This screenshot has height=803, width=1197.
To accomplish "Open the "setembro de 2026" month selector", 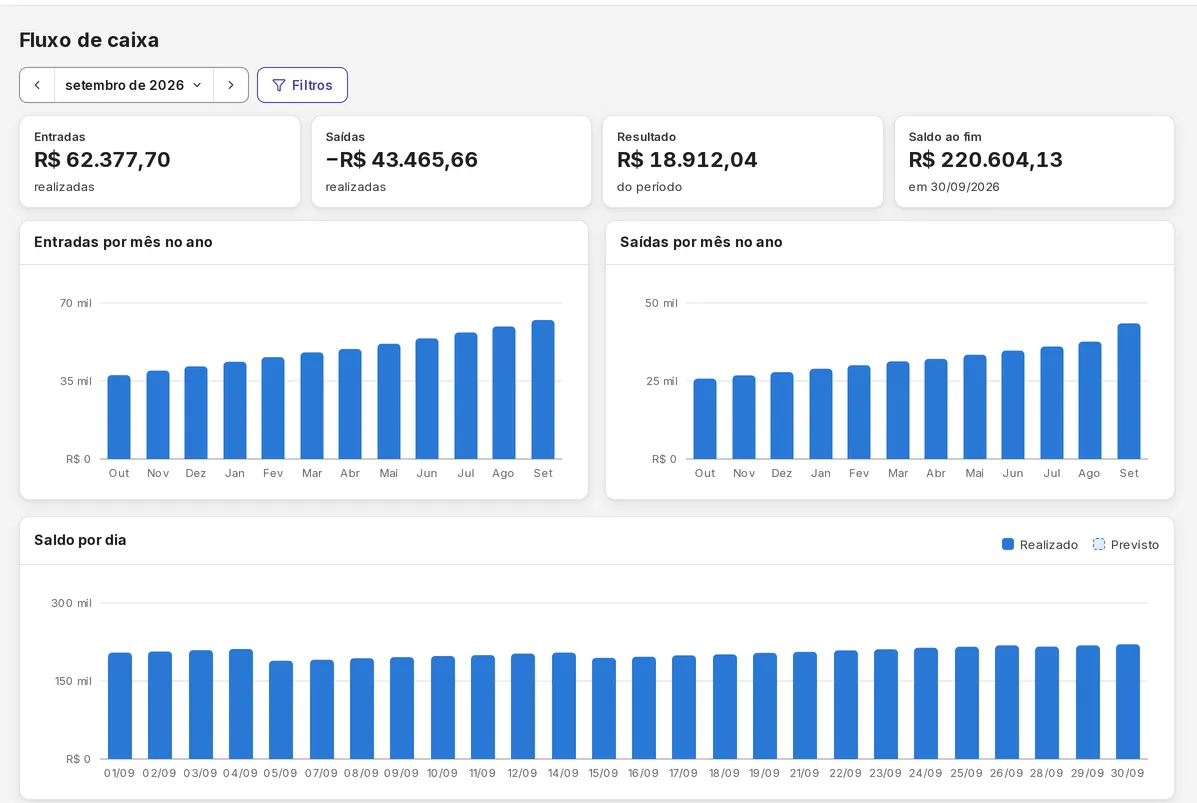I will (x=134, y=85).
